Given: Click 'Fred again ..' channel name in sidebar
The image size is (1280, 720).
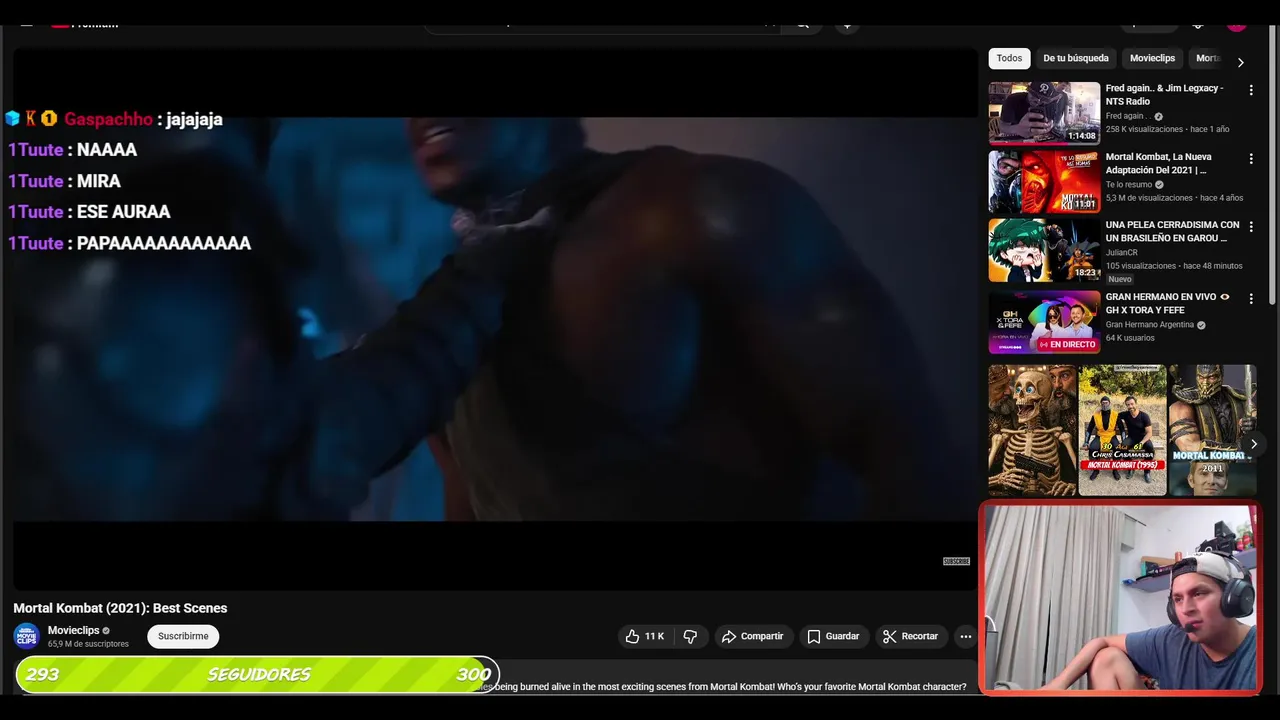Looking at the screenshot, I should coord(1126,116).
